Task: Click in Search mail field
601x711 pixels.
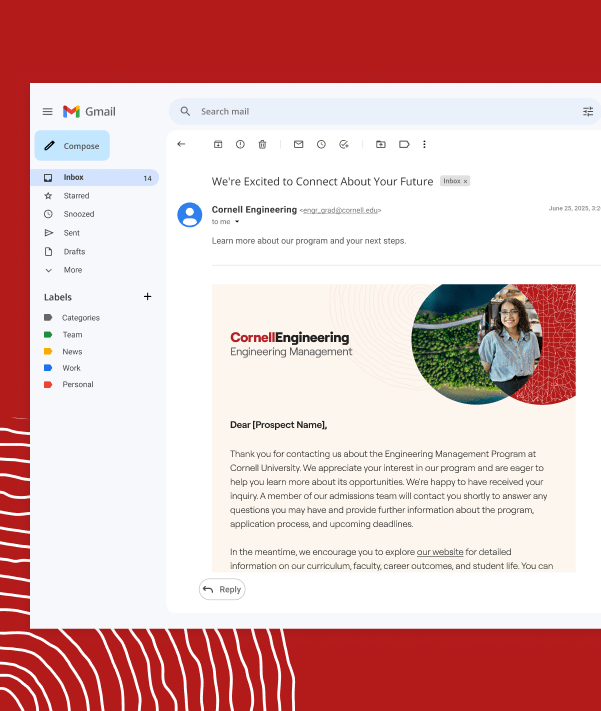Action: click(x=386, y=112)
